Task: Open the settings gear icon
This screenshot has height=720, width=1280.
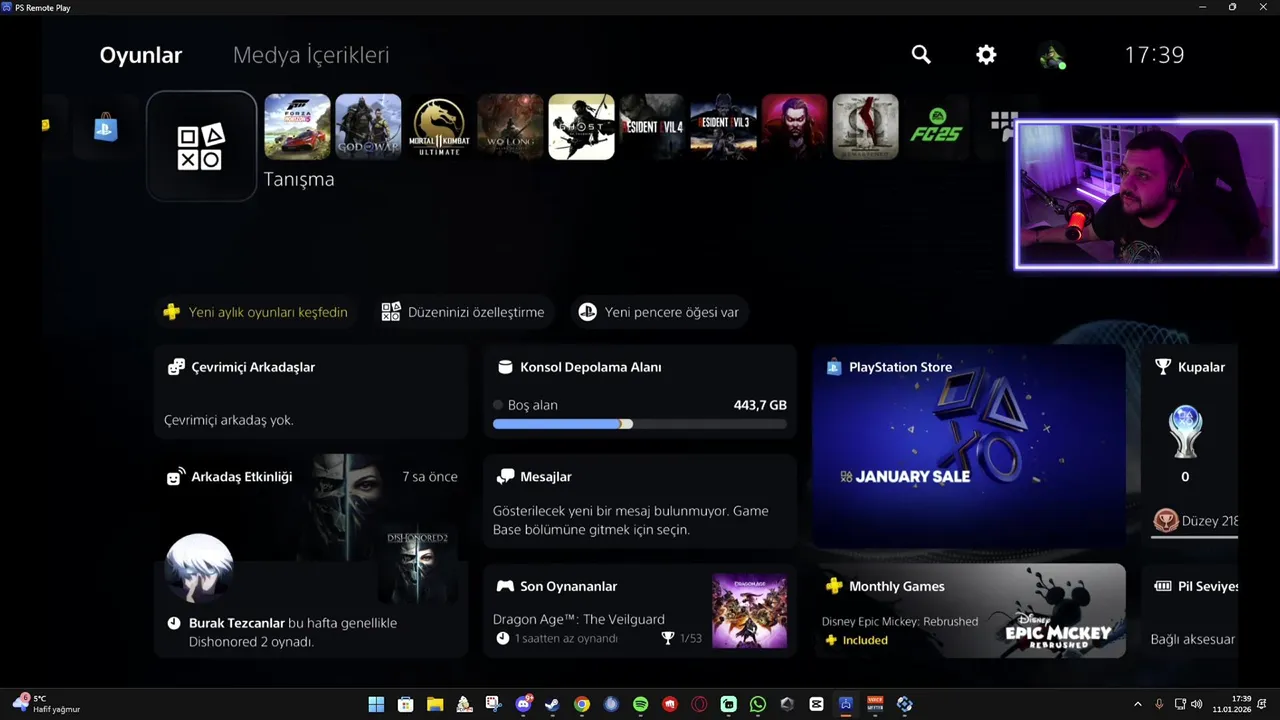Action: tap(986, 55)
